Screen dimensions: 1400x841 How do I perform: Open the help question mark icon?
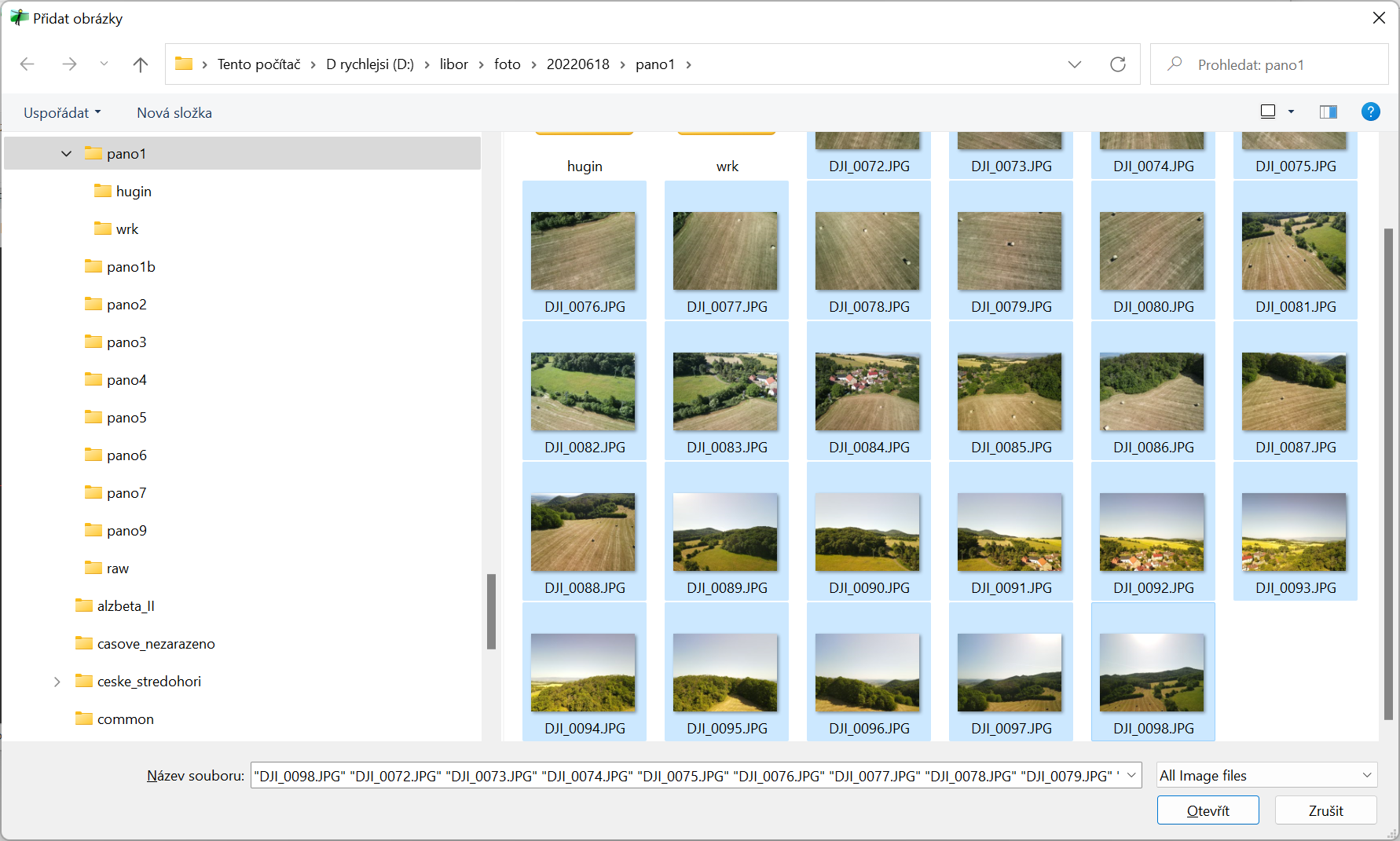pos(1370,112)
